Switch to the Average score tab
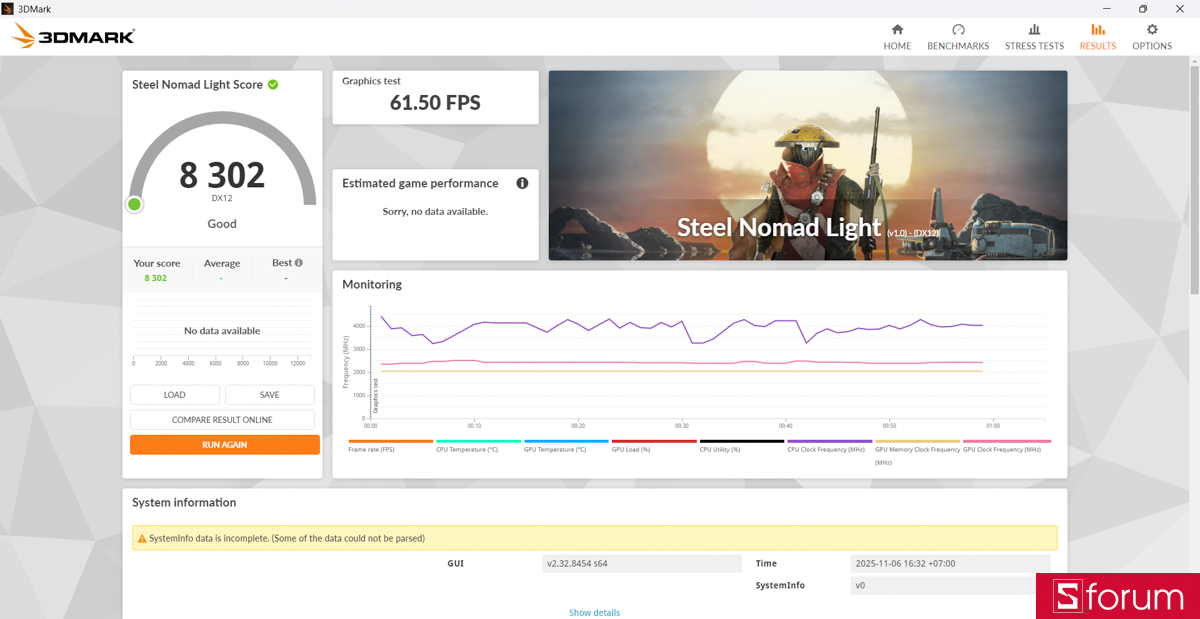The height and width of the screenshot is (619, 1200). pos(222,262)
